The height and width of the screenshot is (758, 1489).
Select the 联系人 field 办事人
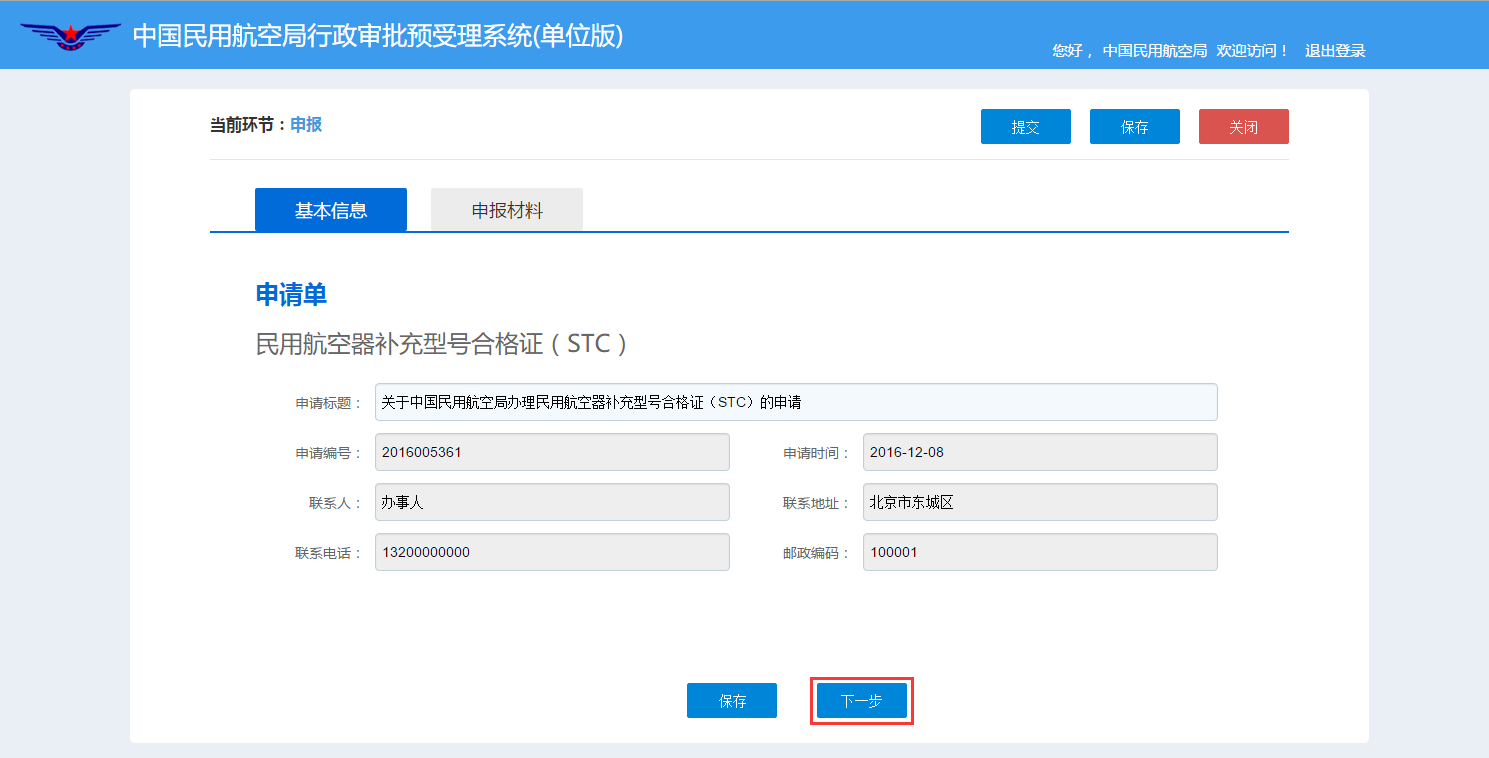coord(552,502)
